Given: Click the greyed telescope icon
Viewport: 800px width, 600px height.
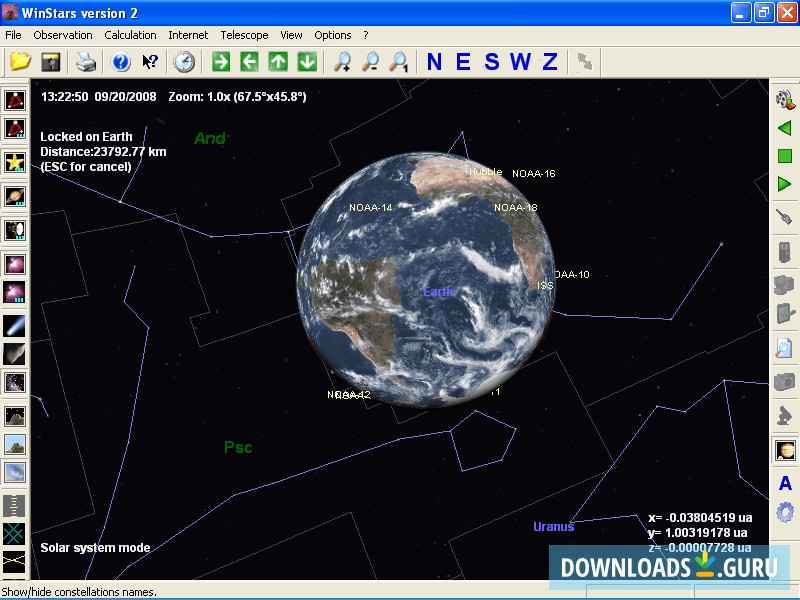Looking at the screenshot, I should pos(785,218).
